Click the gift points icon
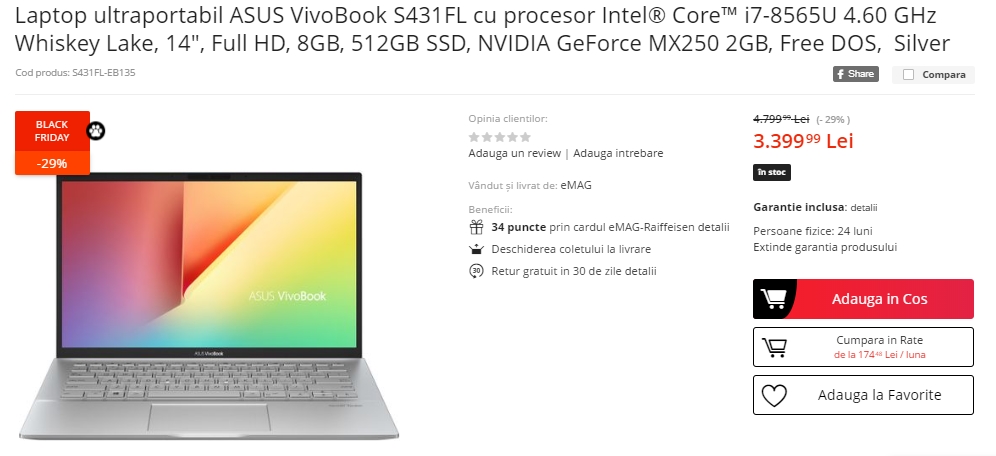This screenshot has height=456, width=996. [476, 227]
